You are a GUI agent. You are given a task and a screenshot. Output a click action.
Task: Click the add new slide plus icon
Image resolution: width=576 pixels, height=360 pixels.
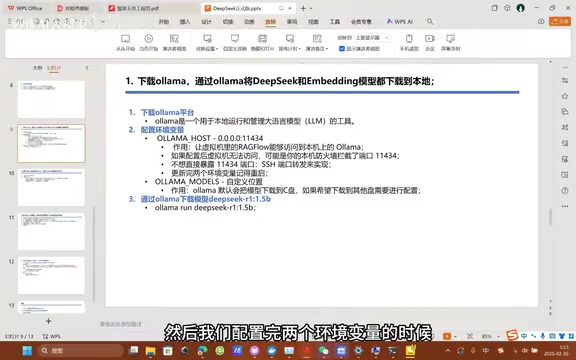48,321
